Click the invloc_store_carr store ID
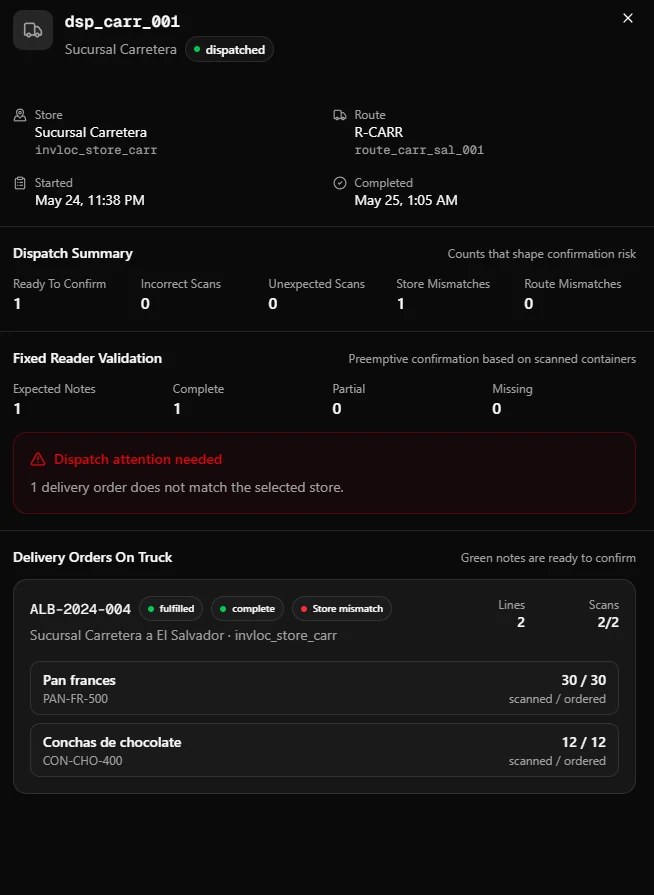654x895 pixels. 96,150
